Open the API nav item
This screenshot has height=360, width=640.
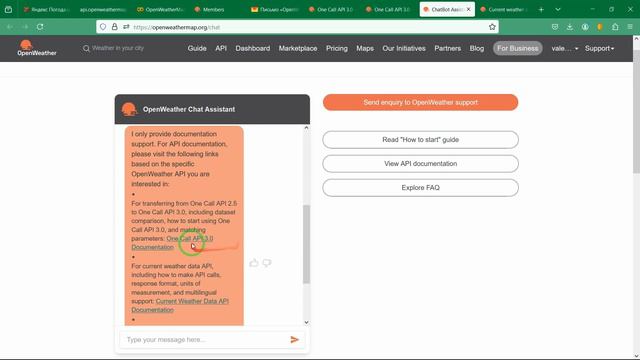click(221, 48)
